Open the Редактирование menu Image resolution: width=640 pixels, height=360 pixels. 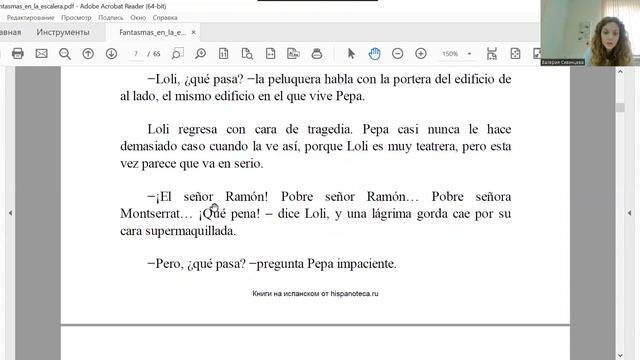tap(31, 18)
